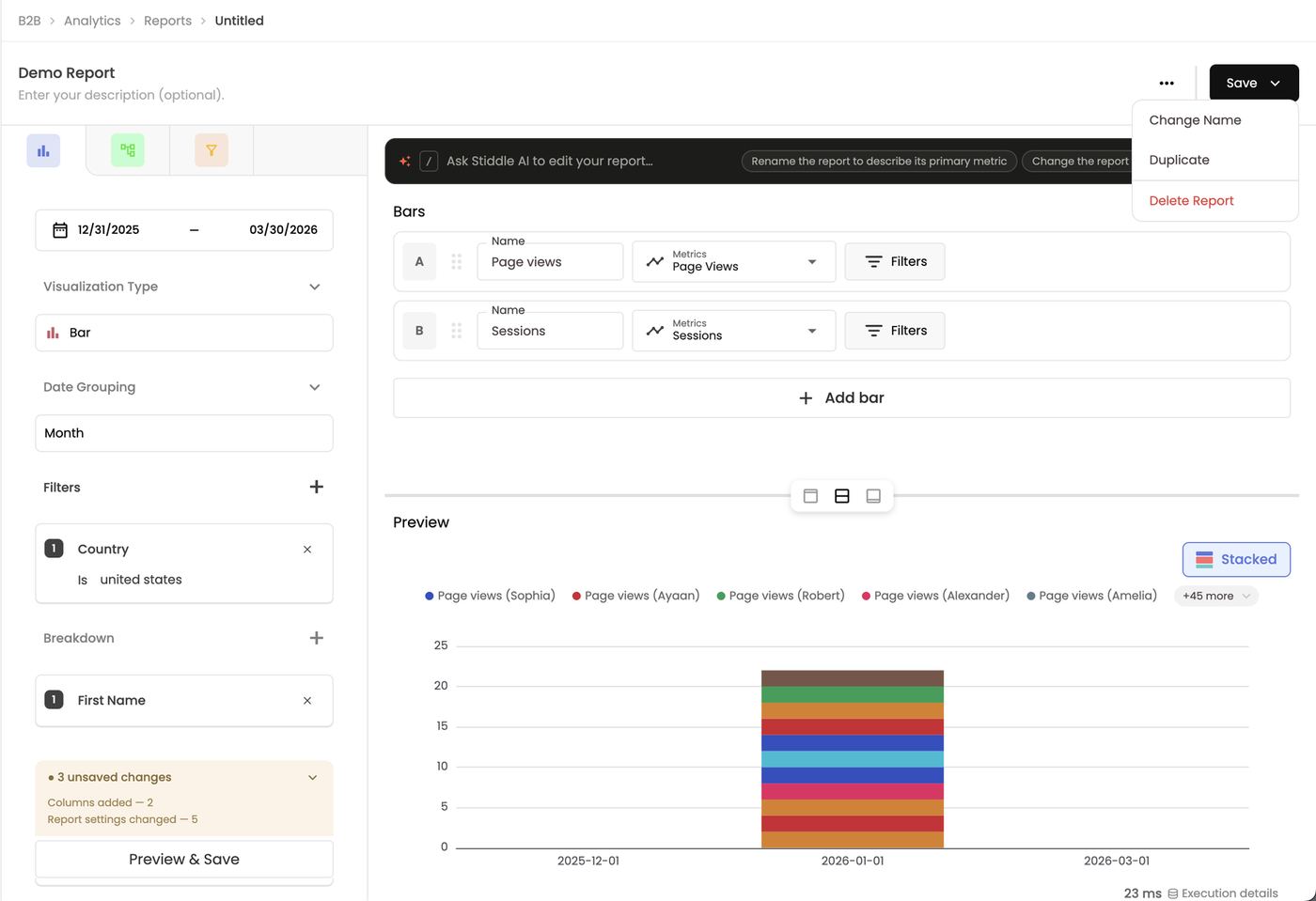
Task: Click the Save button
Action: [x=1254, y=83]
